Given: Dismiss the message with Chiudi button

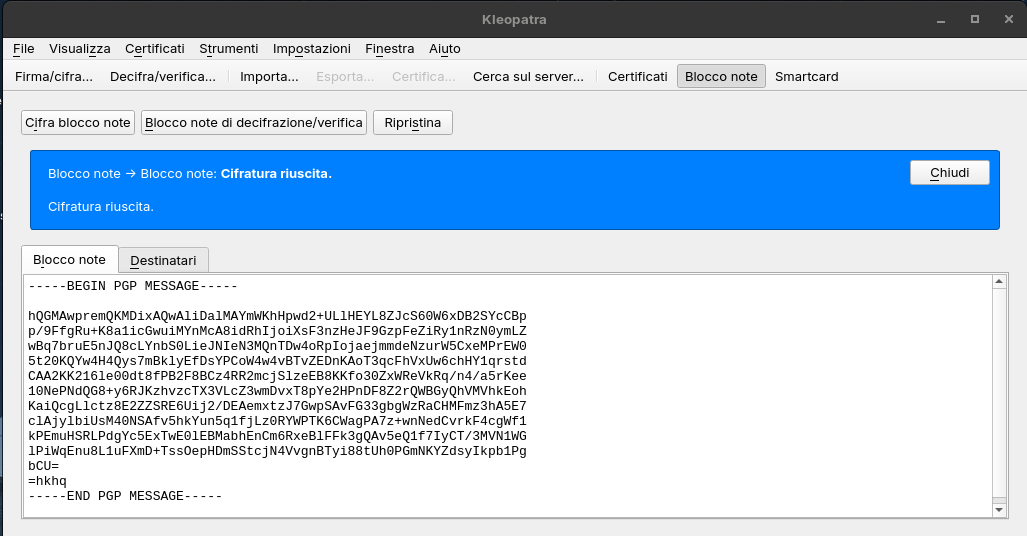Looking at the screenshot, I should pos(950,172).
